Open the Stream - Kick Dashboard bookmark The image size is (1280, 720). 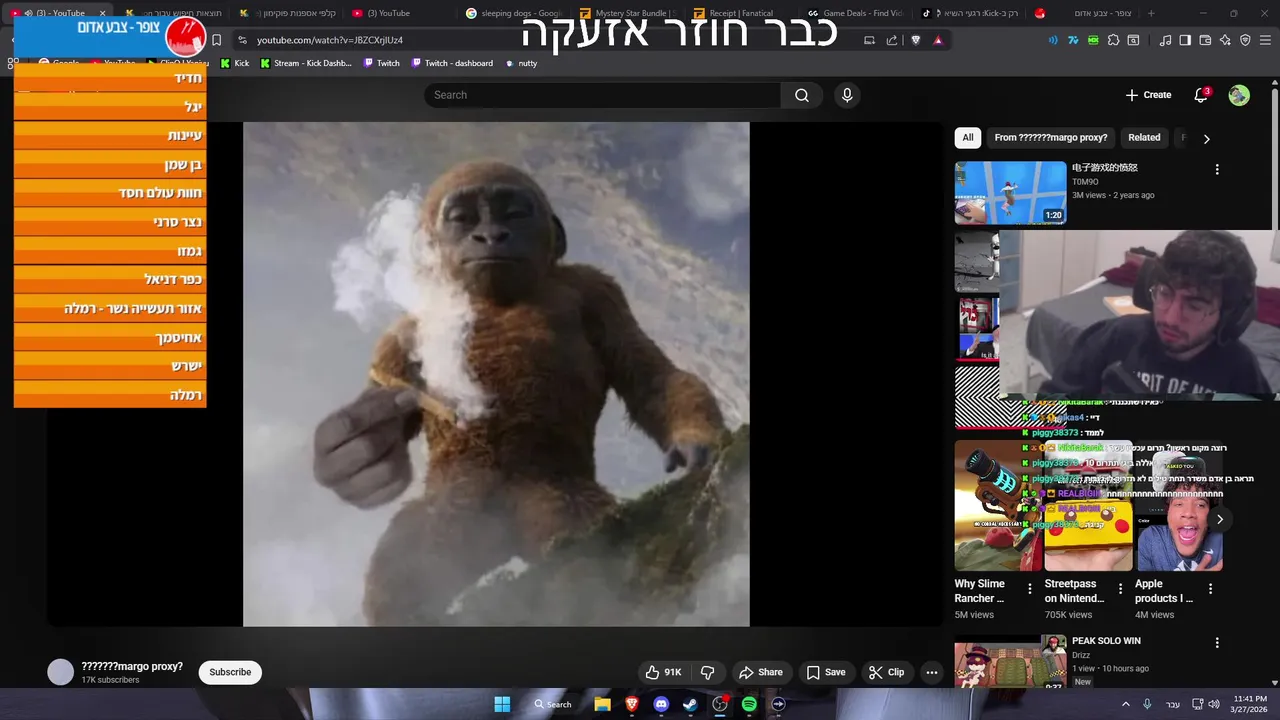306,63
